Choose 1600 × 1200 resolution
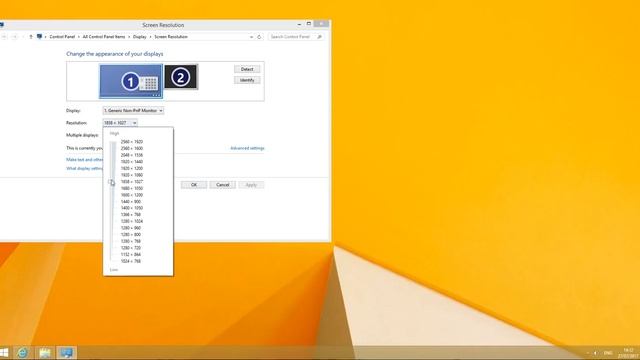The width and height of the screenshot is (640, 360). (131, 195)
